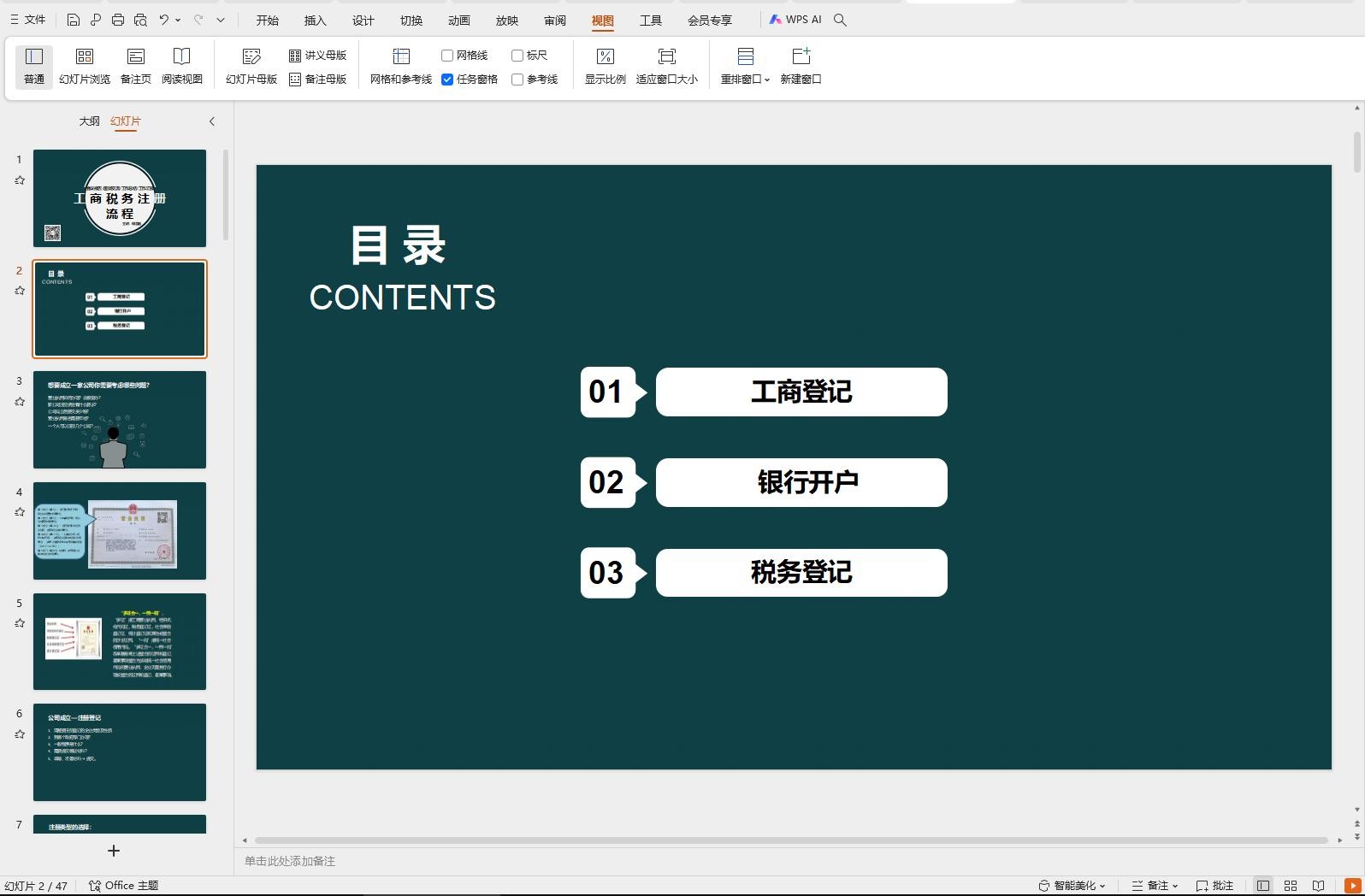
Task: Uncheck the Task Pane checkbox (任务窗格)
Action: pyautogui.click(x=447, y=80)
